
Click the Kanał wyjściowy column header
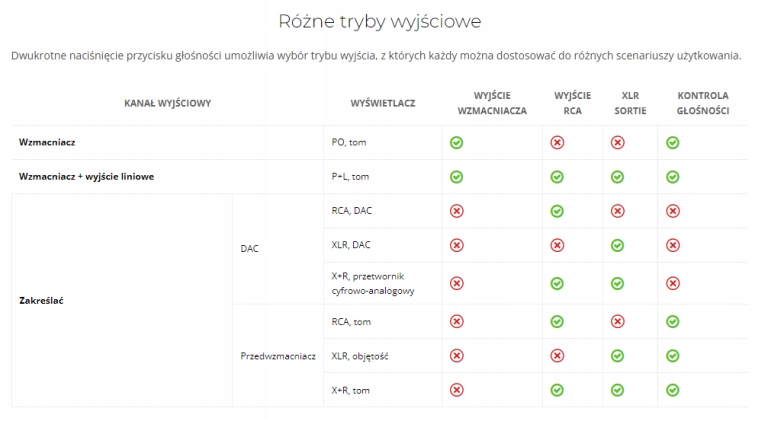pos(167,103)
